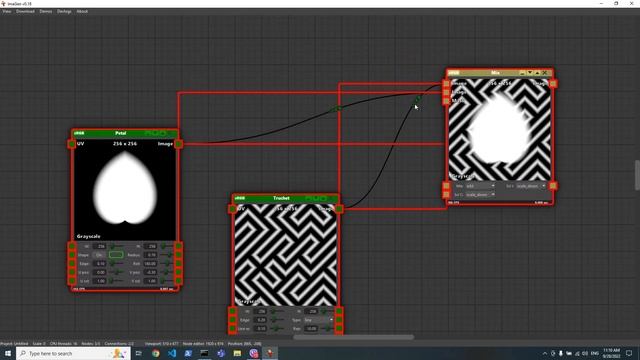Screen dimensions: 640x360
Task: Click the Mix node Image output port
Action: point(553,83)
